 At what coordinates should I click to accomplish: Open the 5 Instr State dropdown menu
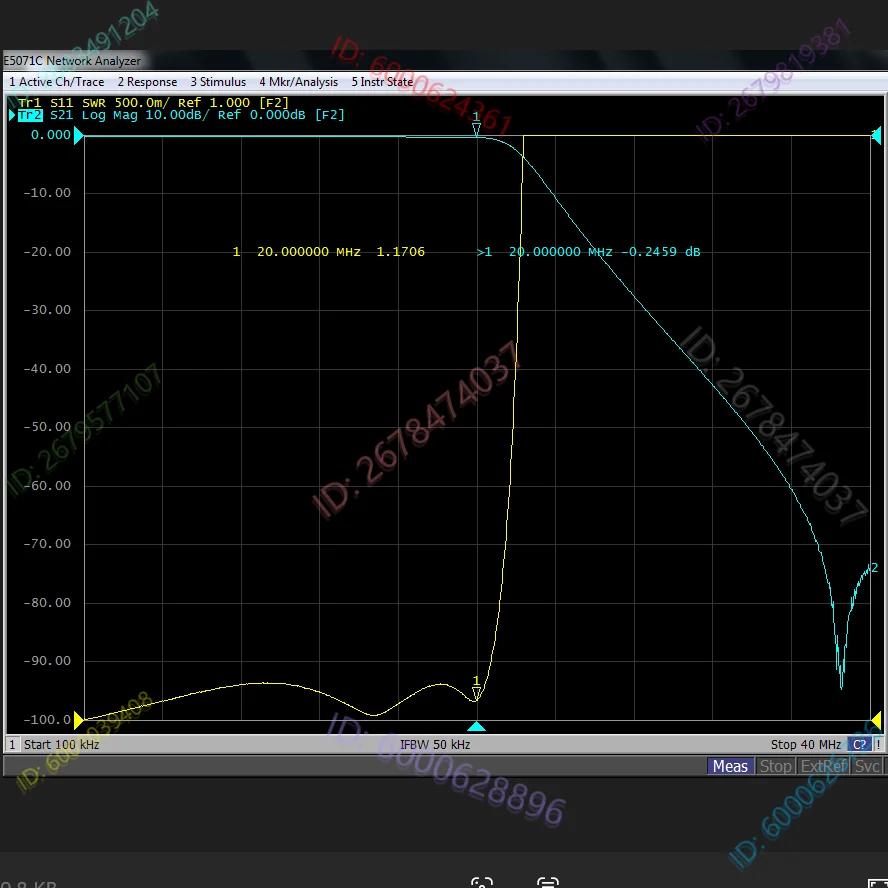coord(382,82)
